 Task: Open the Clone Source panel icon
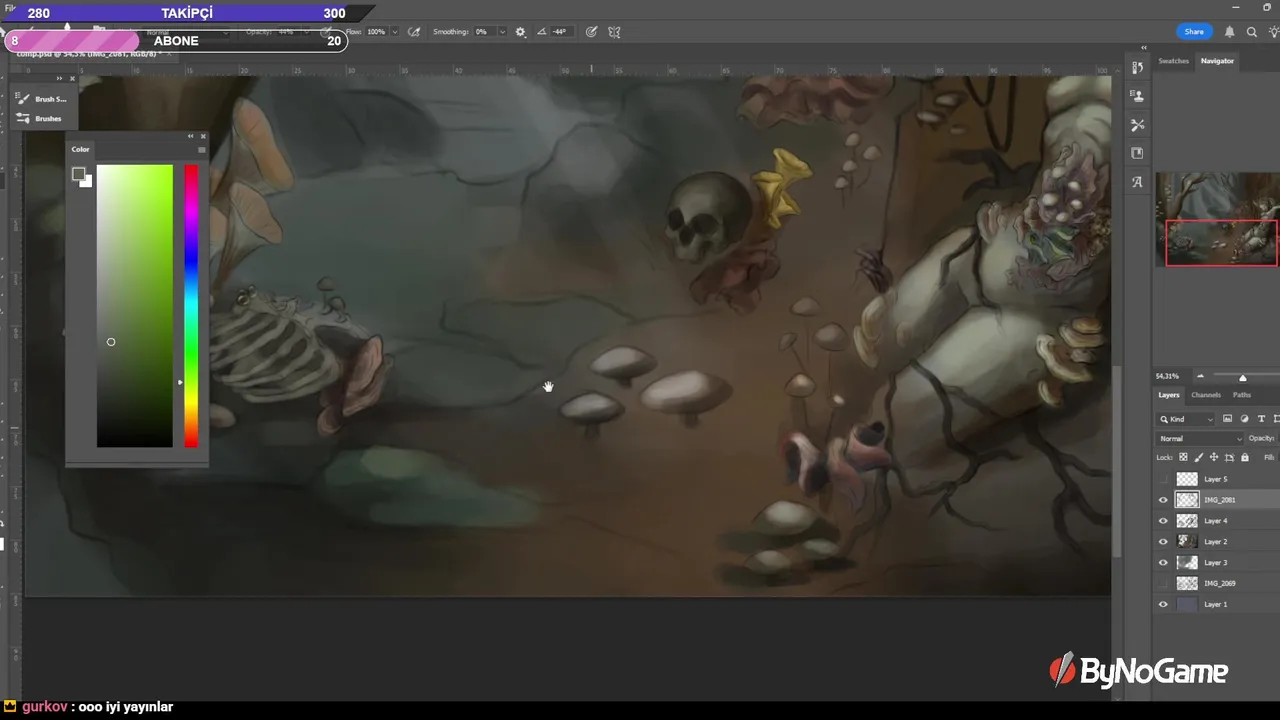click(x=1137, y=96)
